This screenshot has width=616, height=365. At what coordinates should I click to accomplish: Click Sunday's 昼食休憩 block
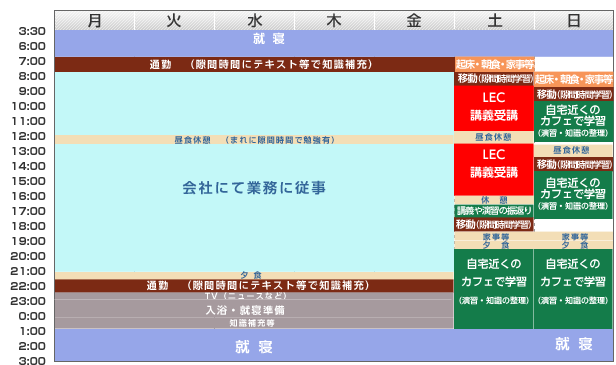(x=574, y=150)
